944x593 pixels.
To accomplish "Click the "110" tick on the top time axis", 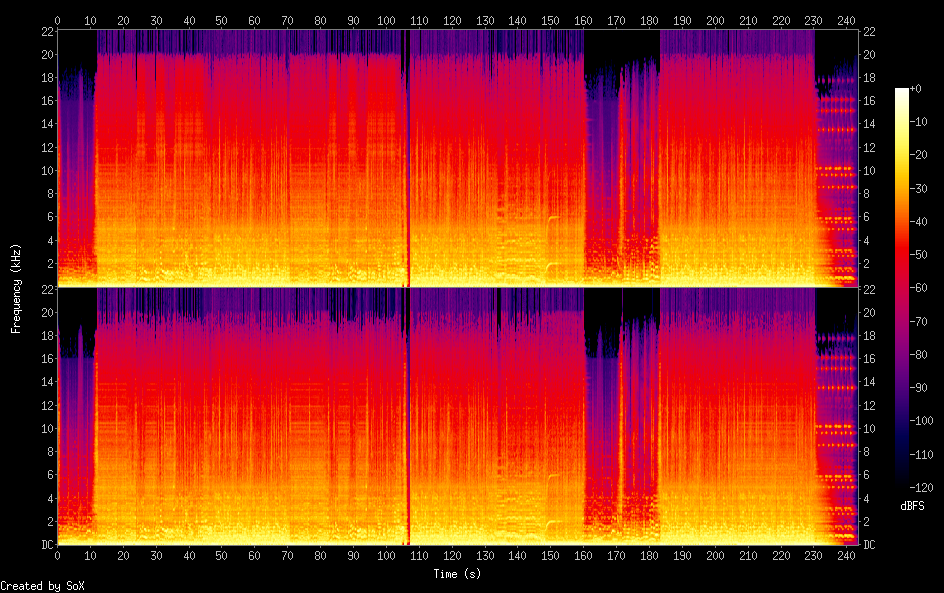I will pos(419,20).
